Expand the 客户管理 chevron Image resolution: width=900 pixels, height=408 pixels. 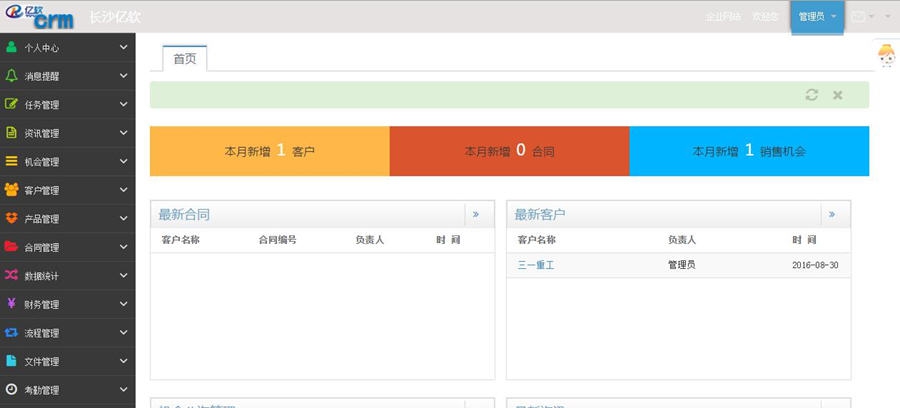tap(123, 189)
